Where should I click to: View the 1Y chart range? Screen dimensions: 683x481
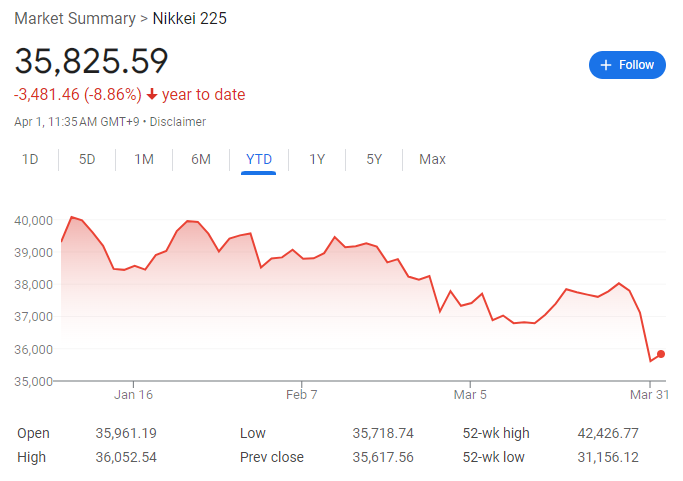coord(317,159)
